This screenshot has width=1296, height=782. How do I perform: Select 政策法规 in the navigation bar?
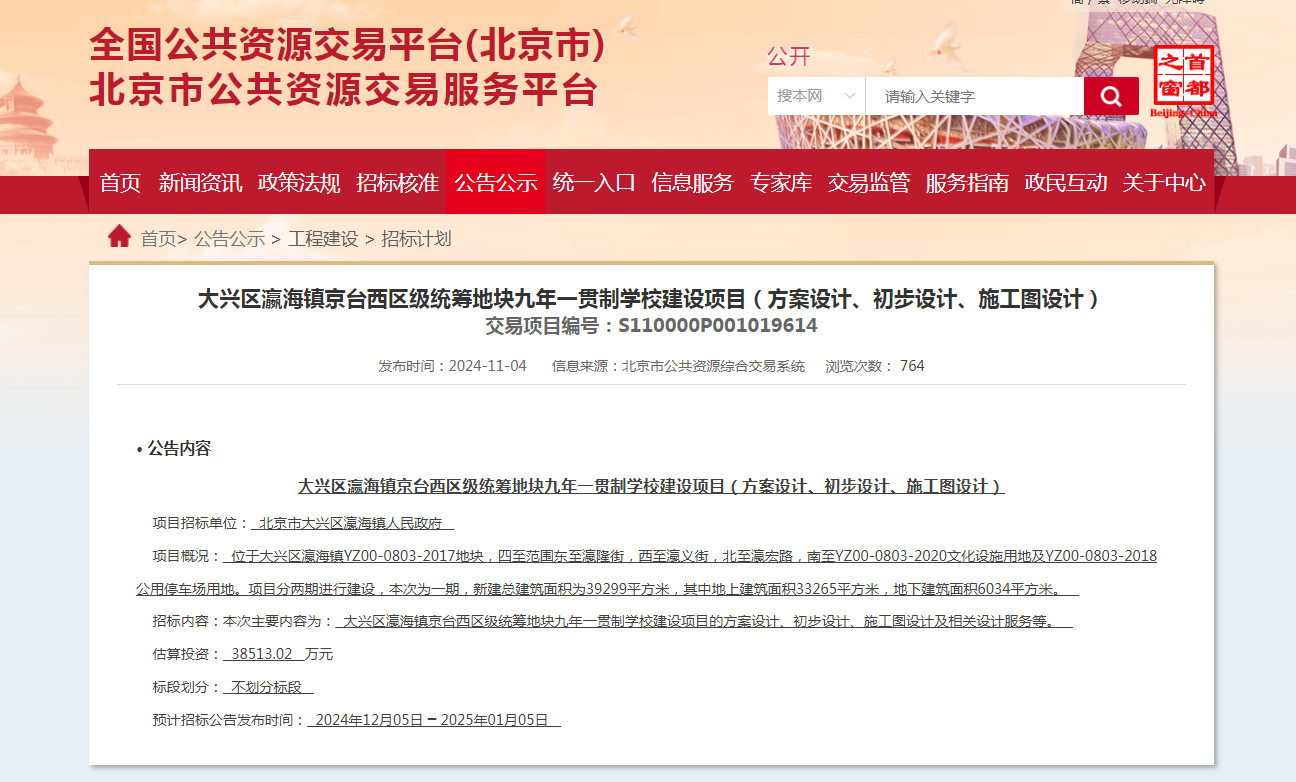[x=299, y=182]
